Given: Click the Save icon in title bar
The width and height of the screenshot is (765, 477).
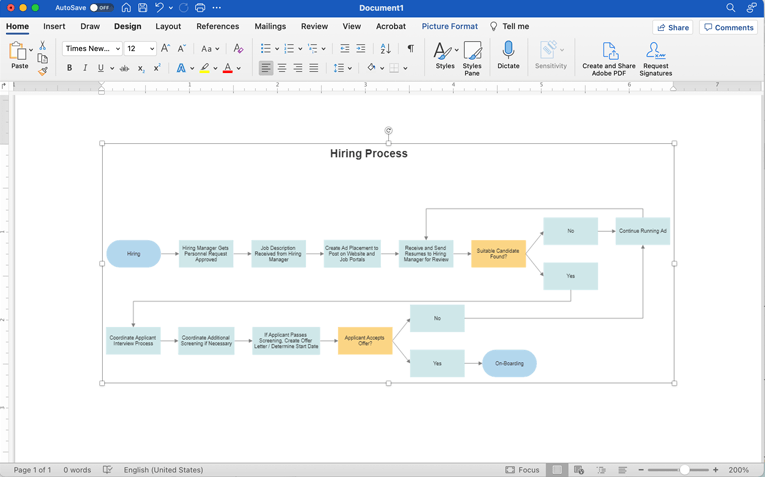Looking at the screenshot, I should coord(142,8).
